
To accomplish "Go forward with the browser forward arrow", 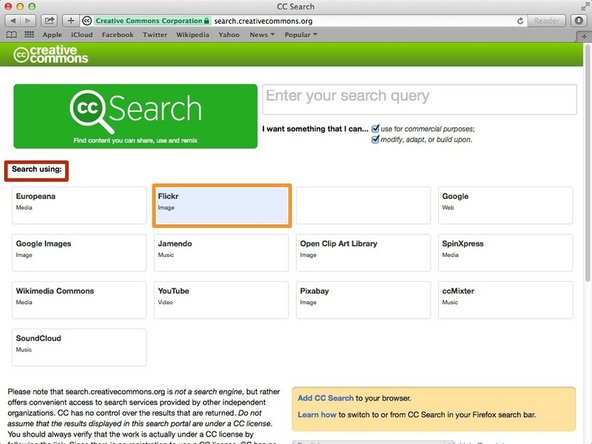I will pos(28,21).
